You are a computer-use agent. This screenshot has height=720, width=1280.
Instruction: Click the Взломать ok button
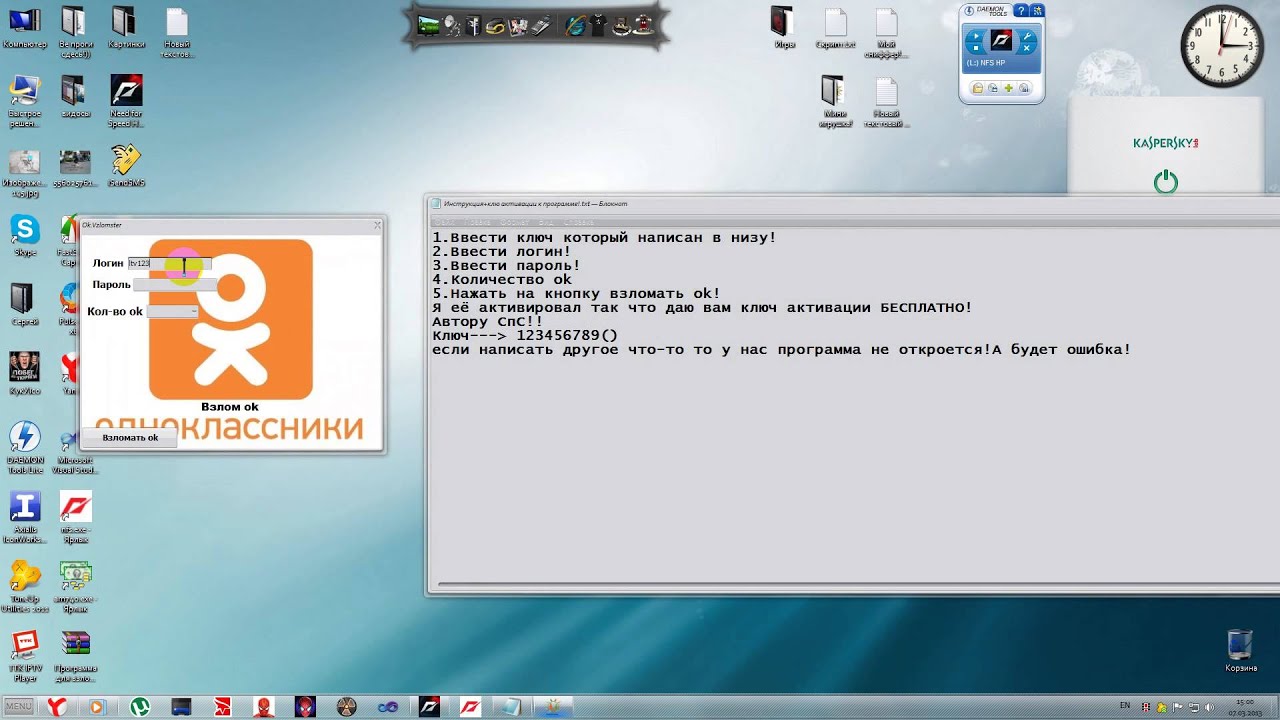130,437
